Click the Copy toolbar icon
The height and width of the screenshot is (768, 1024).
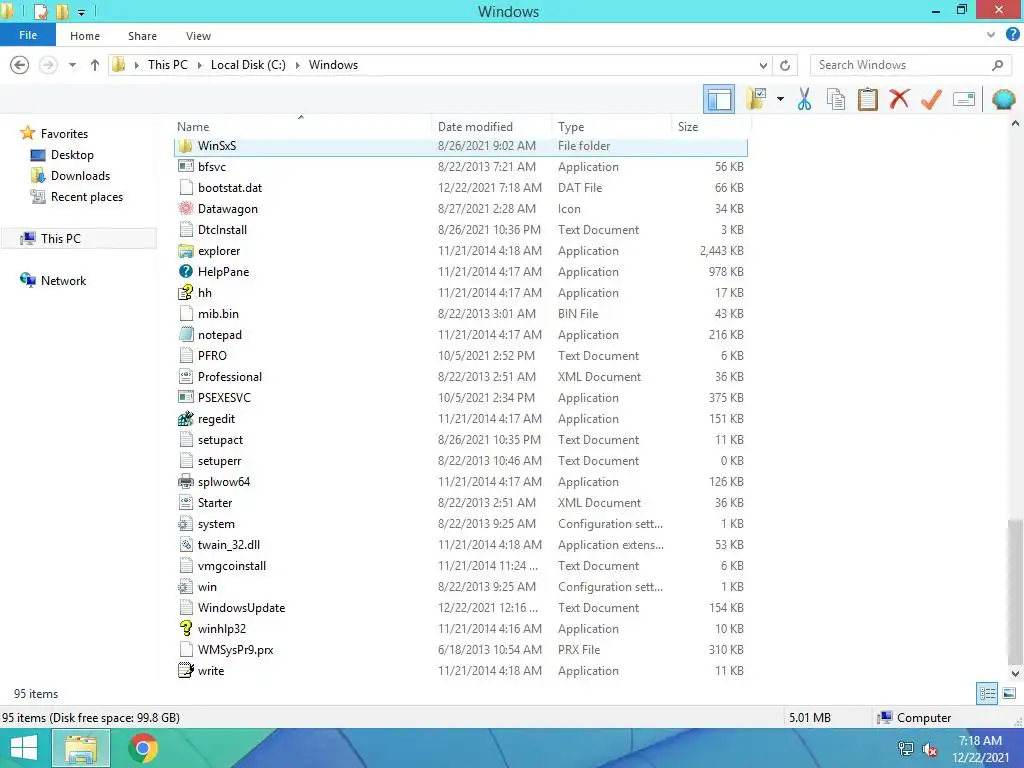836,99
